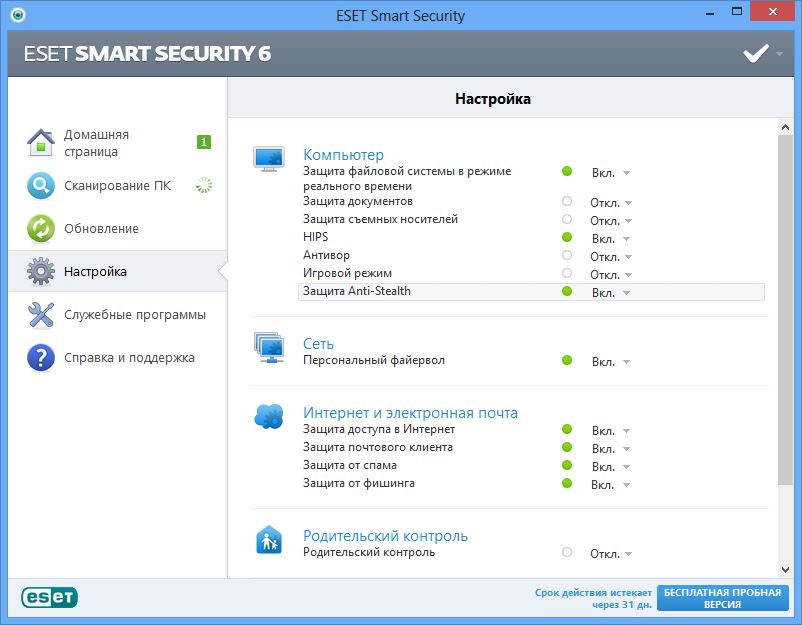Toggle the Защита почтового клиента indicator

[567, 447]
